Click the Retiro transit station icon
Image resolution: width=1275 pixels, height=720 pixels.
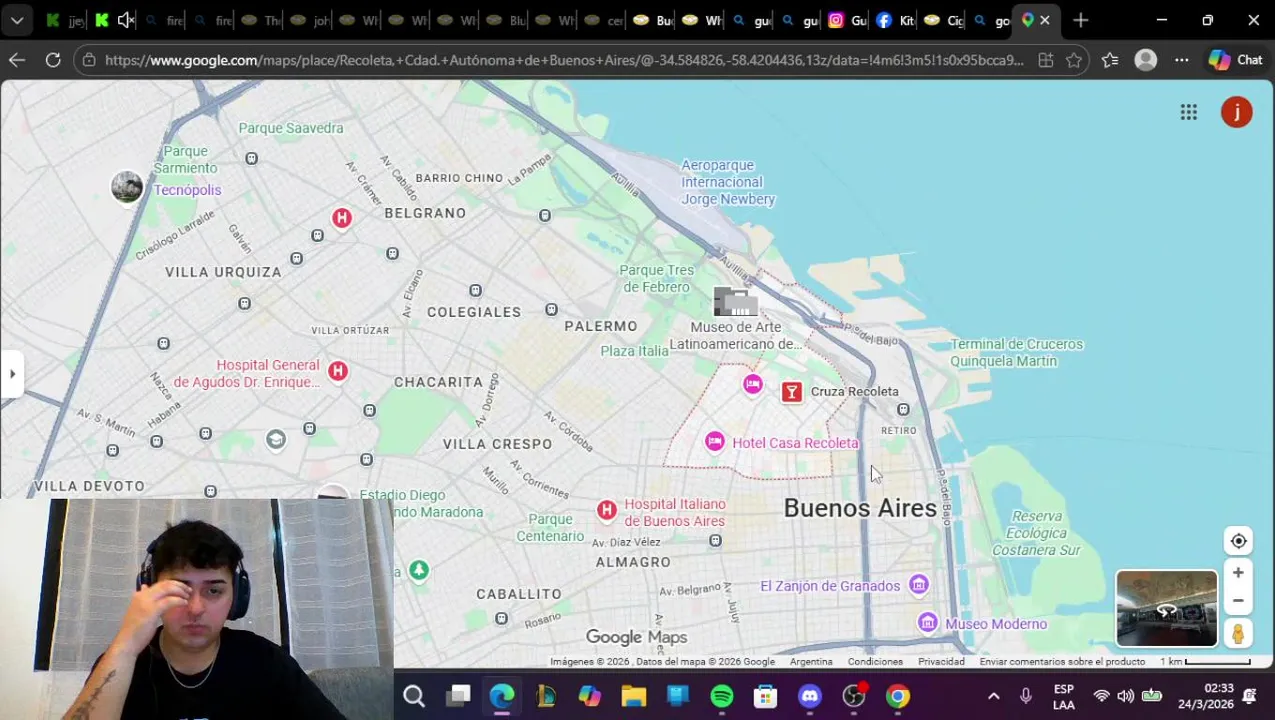click(903, 409)
